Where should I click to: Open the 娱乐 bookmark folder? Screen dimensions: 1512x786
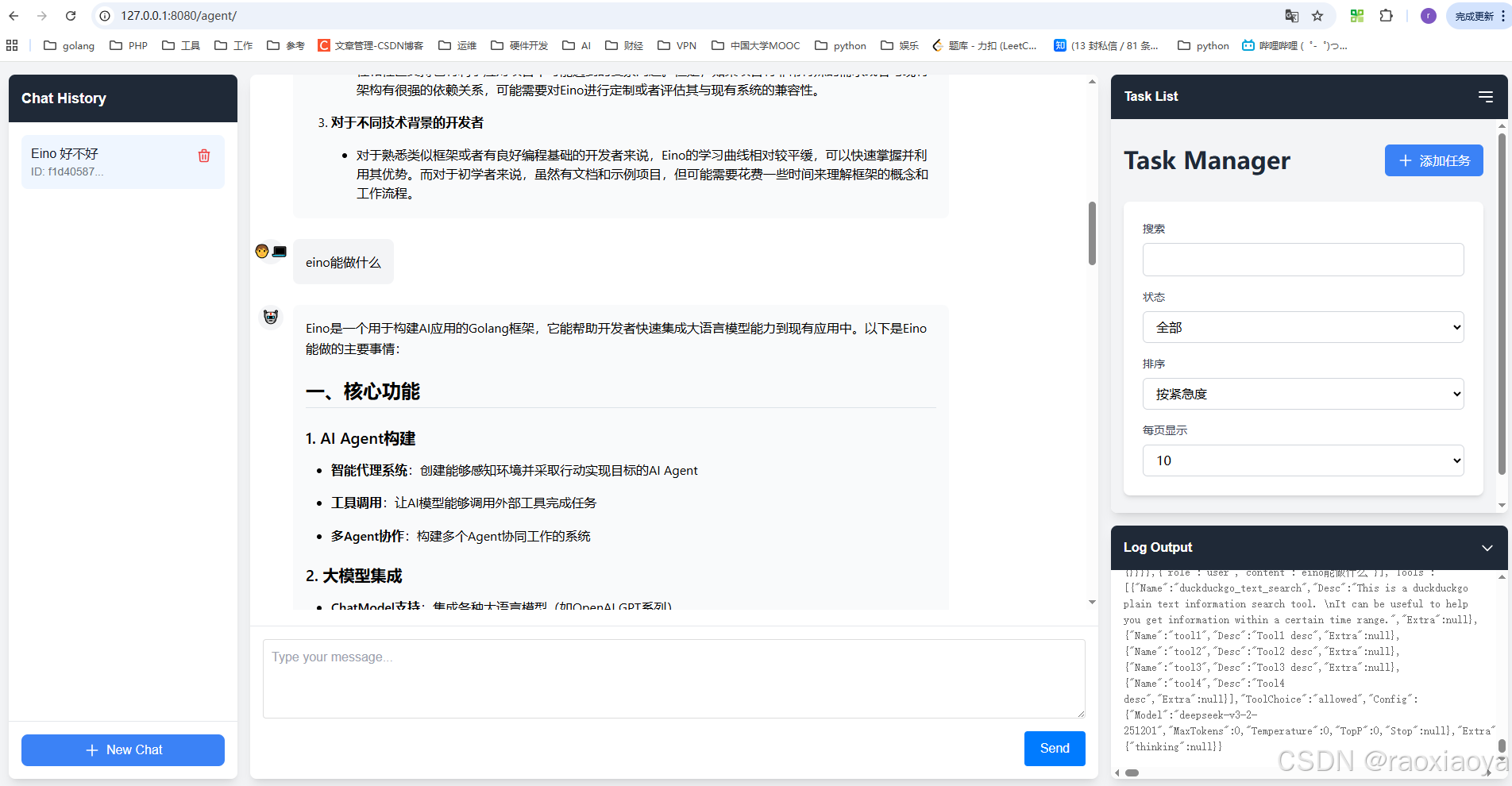(x=900, y=45)
